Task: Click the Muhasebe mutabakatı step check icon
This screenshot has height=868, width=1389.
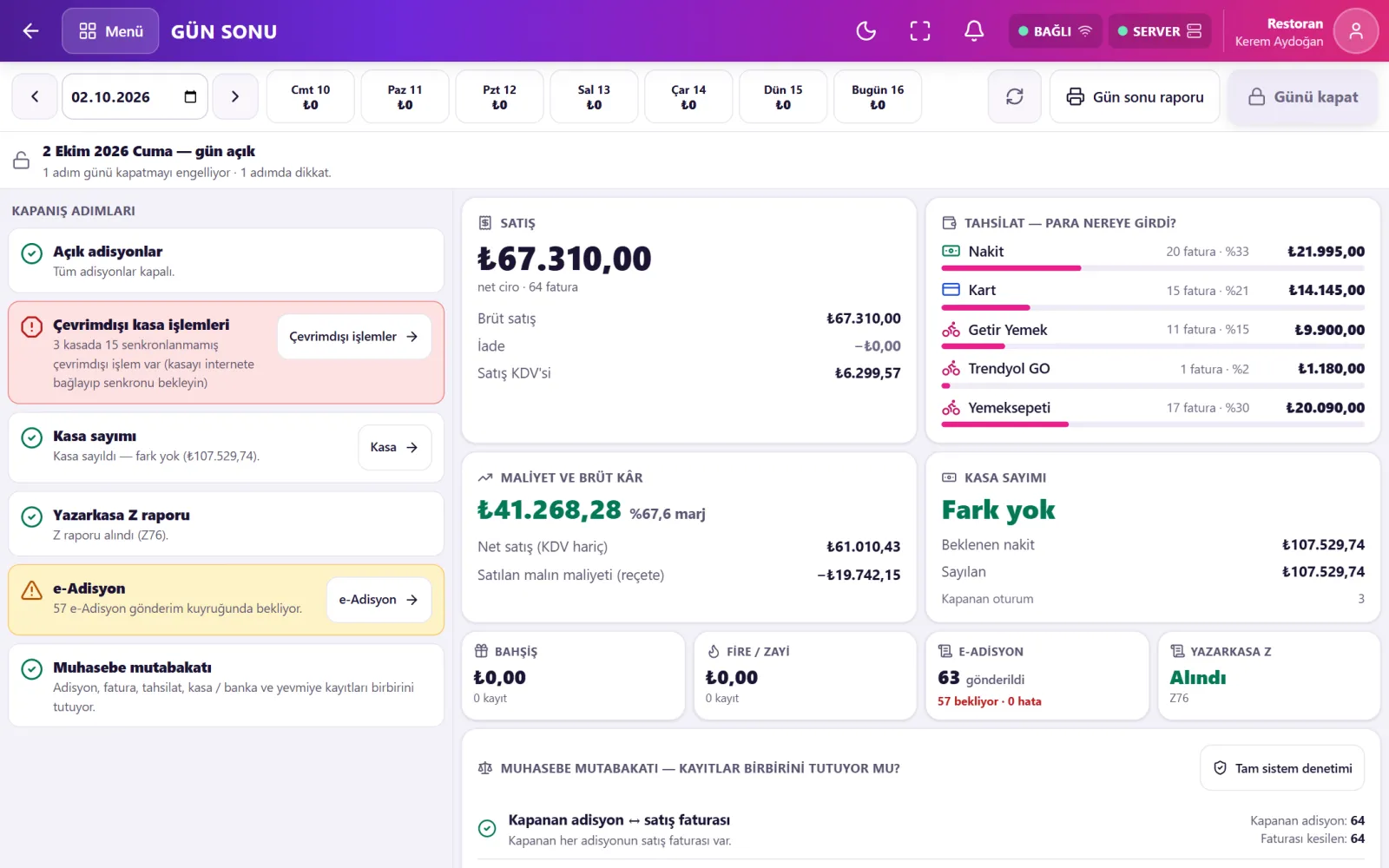Action: pos(32,669)
